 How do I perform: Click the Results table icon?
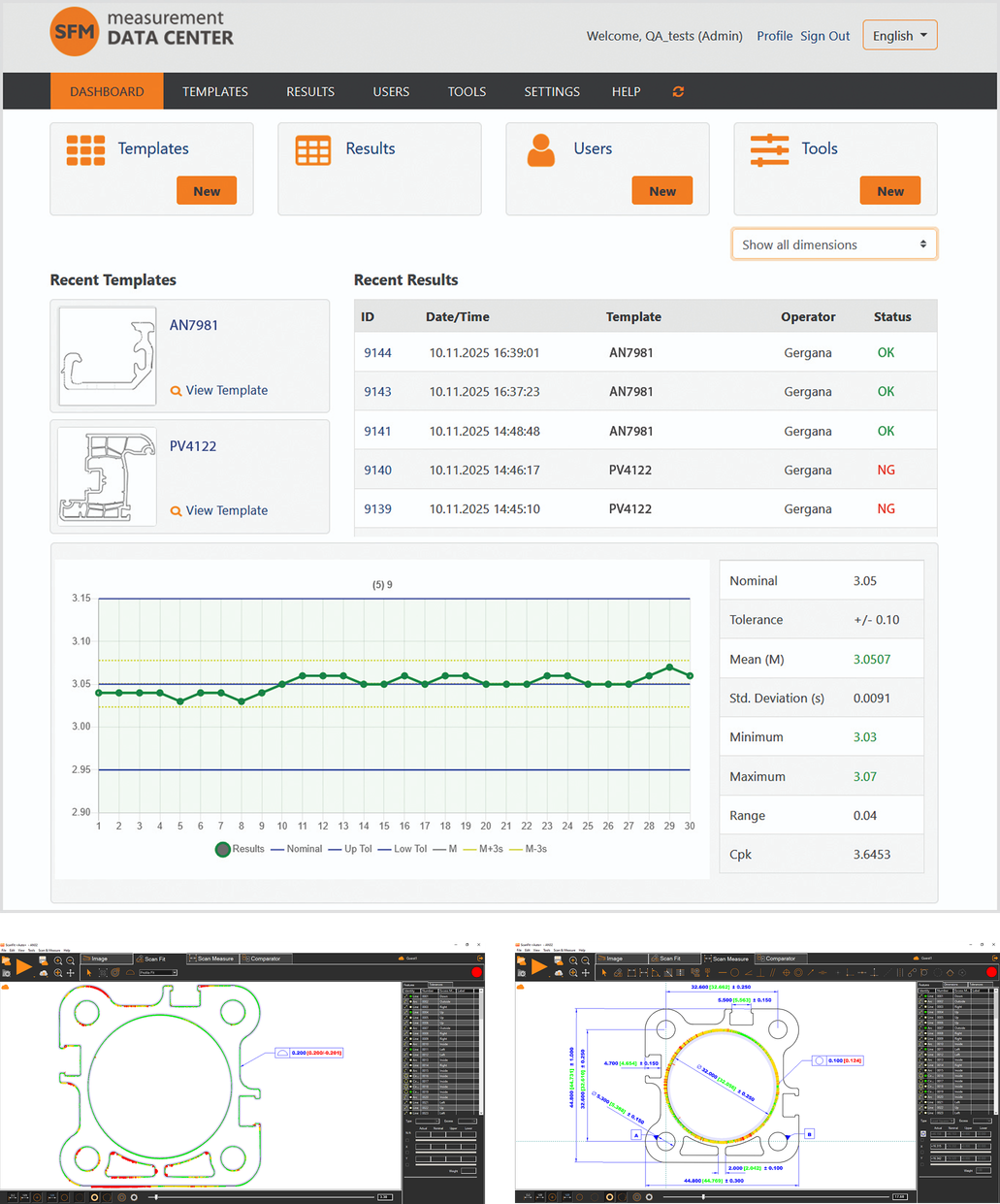(x=312, y=150)
